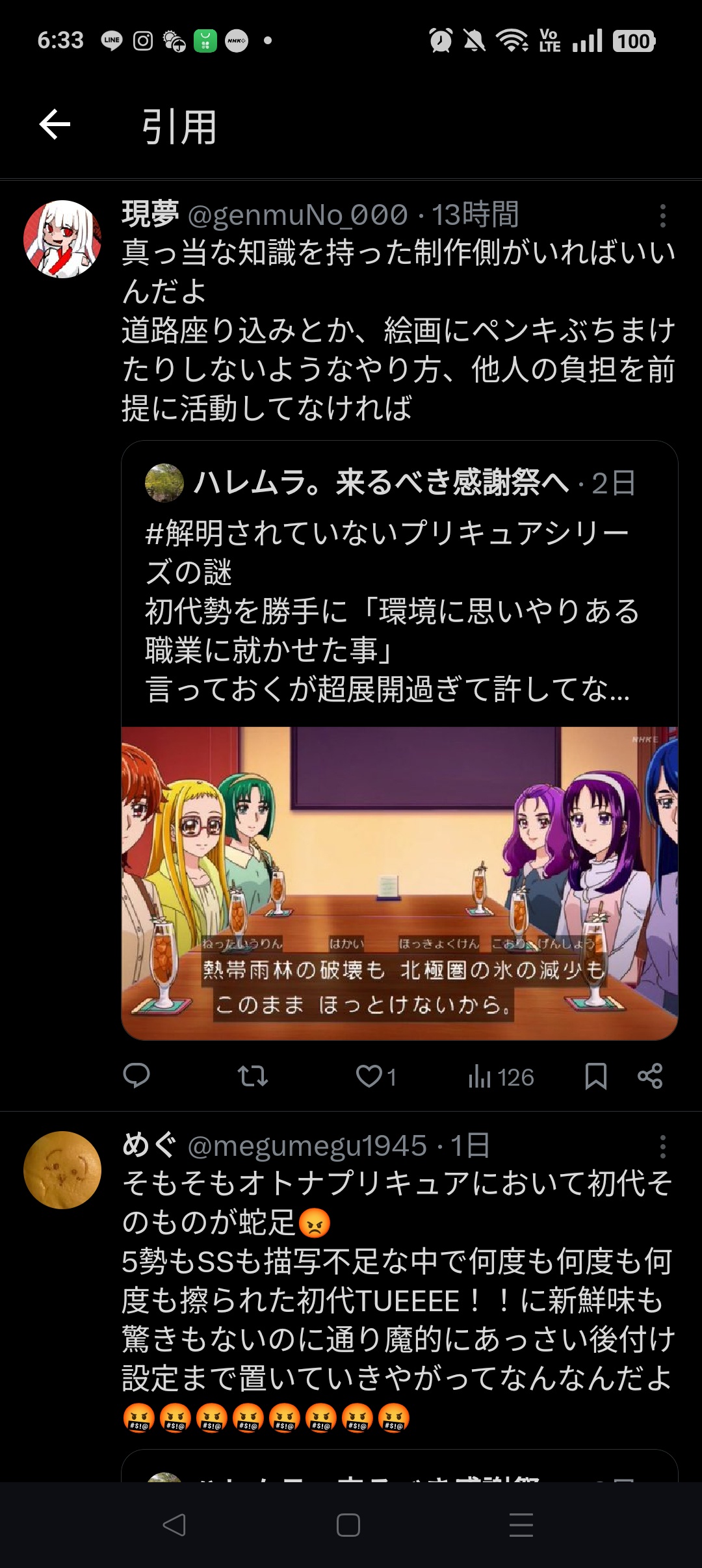
Task: Tap the repost icon under 現夢's post
Action: 252,1077
